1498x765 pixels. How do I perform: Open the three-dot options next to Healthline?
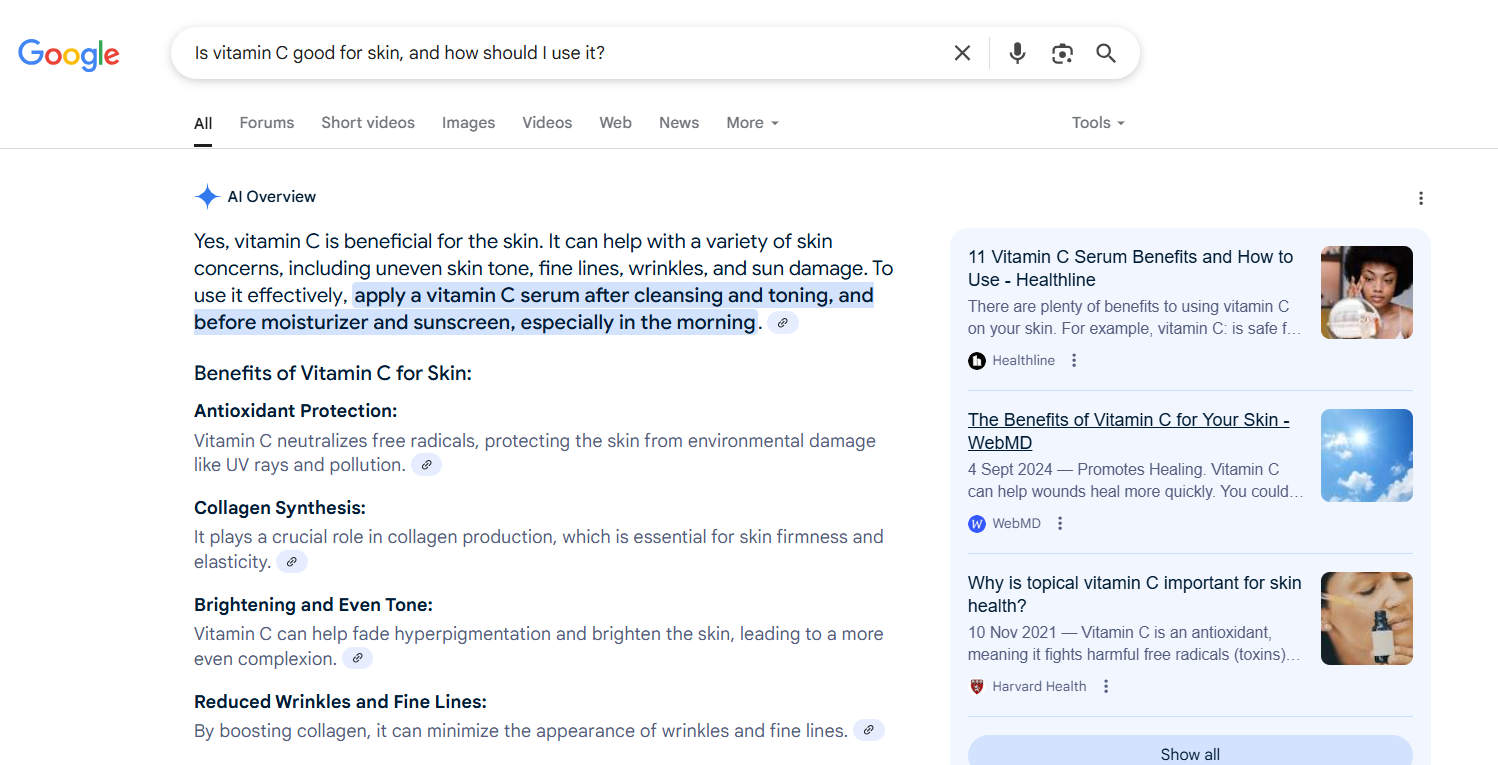[x=1073, y=360]
